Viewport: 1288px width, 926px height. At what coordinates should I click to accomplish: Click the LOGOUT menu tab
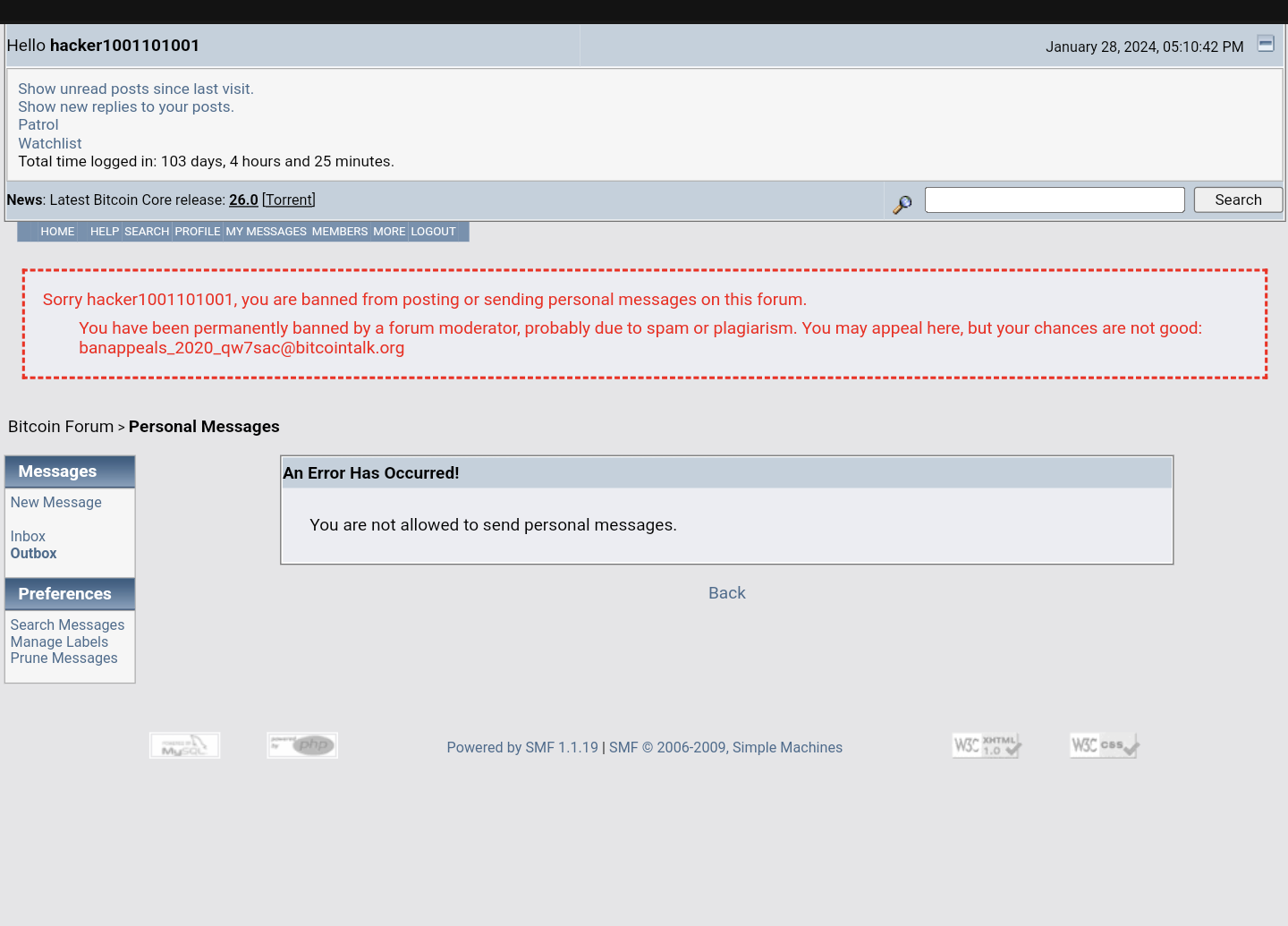(434, 232)
